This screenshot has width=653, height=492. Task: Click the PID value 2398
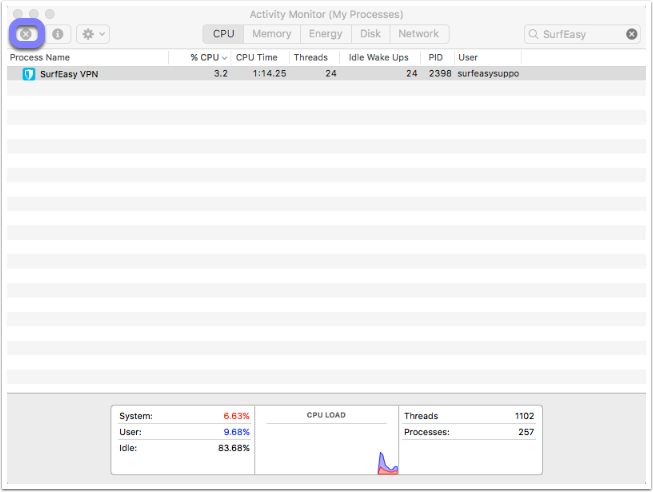point(440,74)
